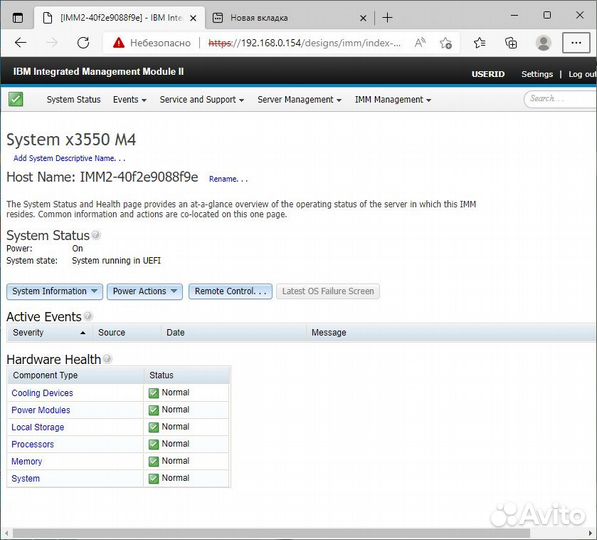Open the favorites list icon
This screenshot has width=597, height=540.
pos(479,43)
